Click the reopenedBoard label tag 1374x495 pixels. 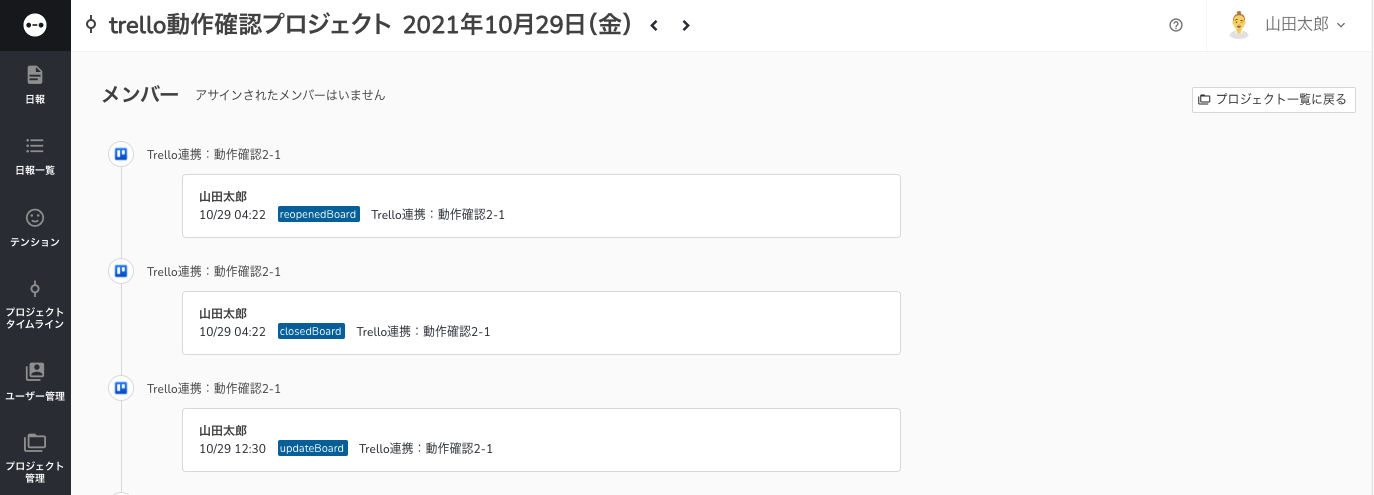(x=319, y=214)
